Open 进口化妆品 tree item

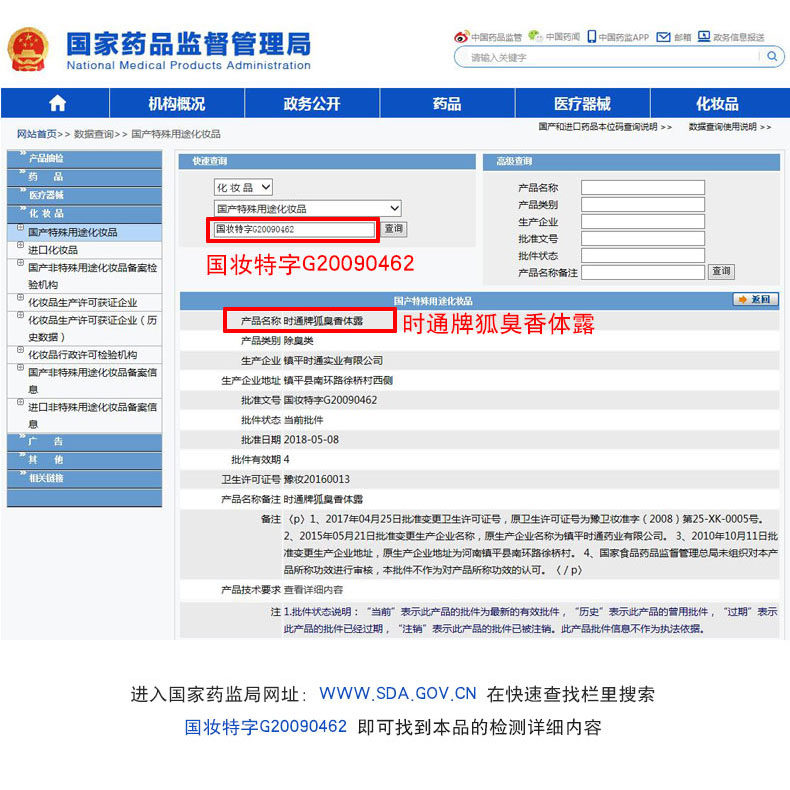[x=53, y=250]
